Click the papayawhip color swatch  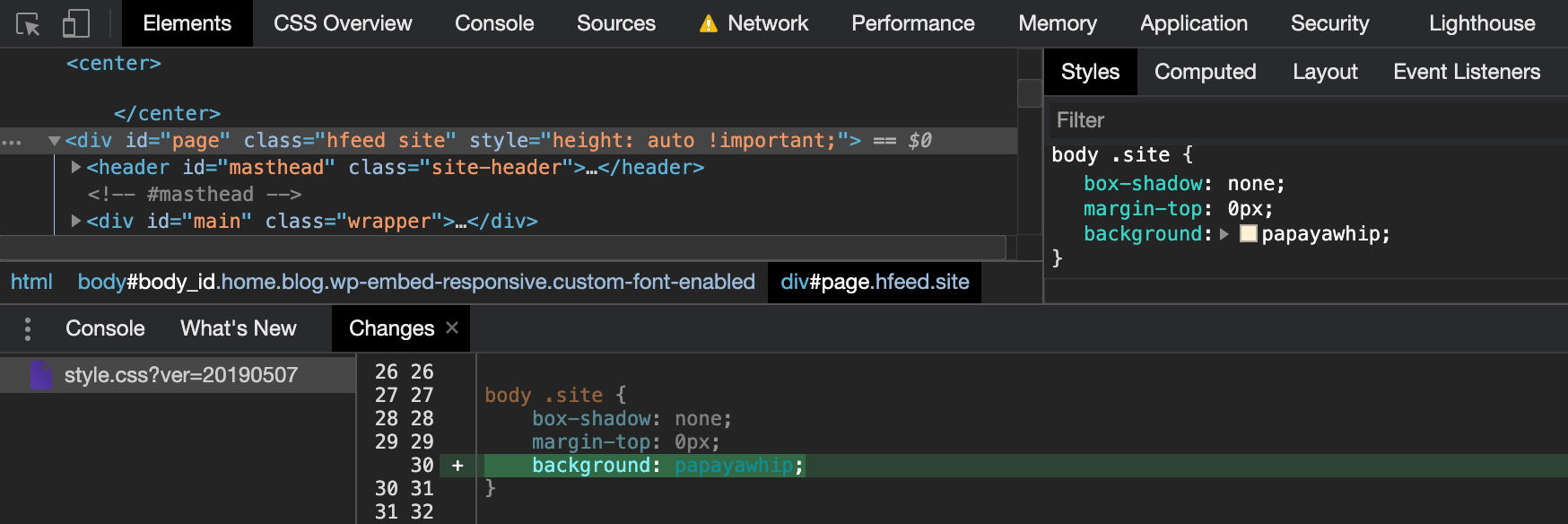coord(1248,234)
